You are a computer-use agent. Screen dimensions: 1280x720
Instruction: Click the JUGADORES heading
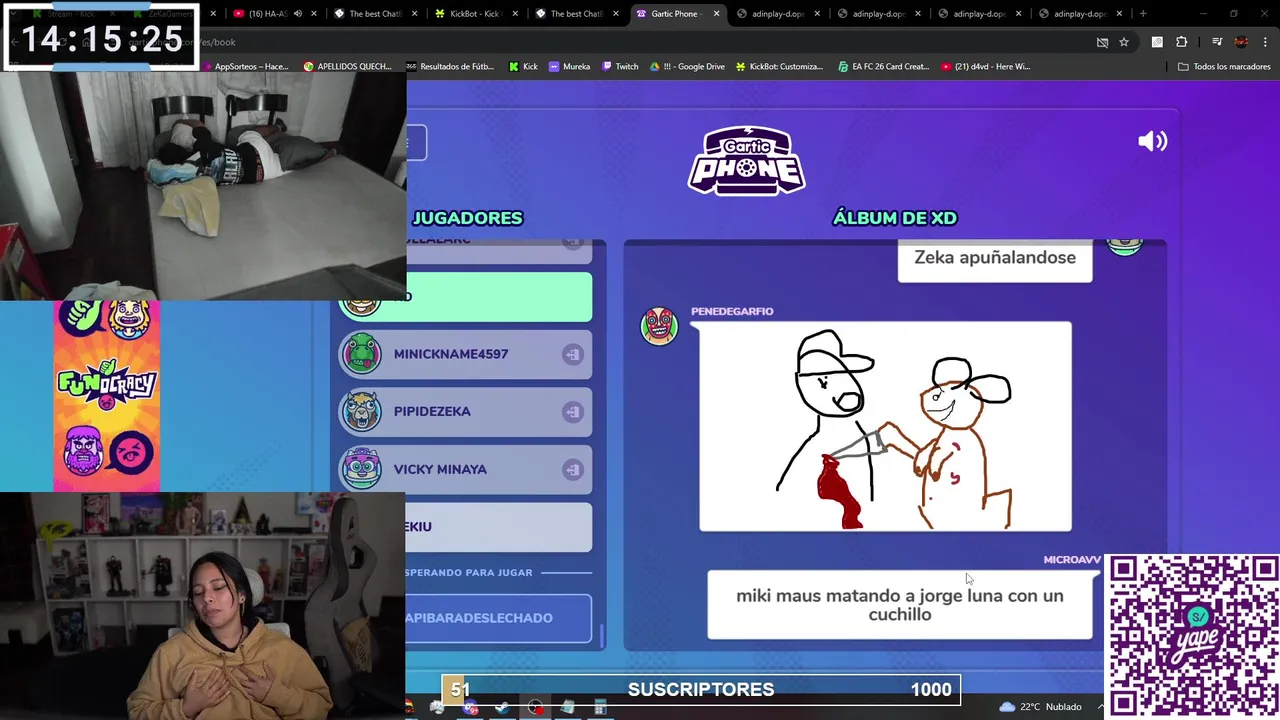(467, 218)
